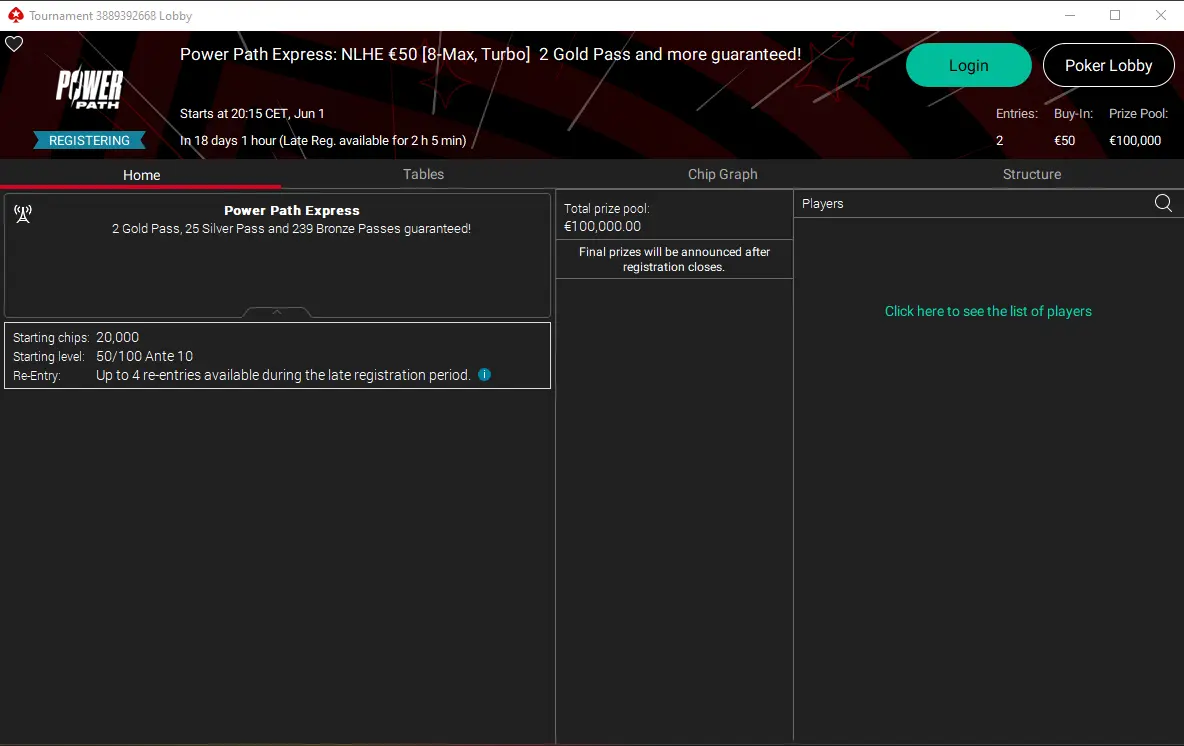This screenshot has width=1184, height=746.
Task: Click the Gold, Silver, Bronze passes guarantee text
Action: tap(291, 229)
